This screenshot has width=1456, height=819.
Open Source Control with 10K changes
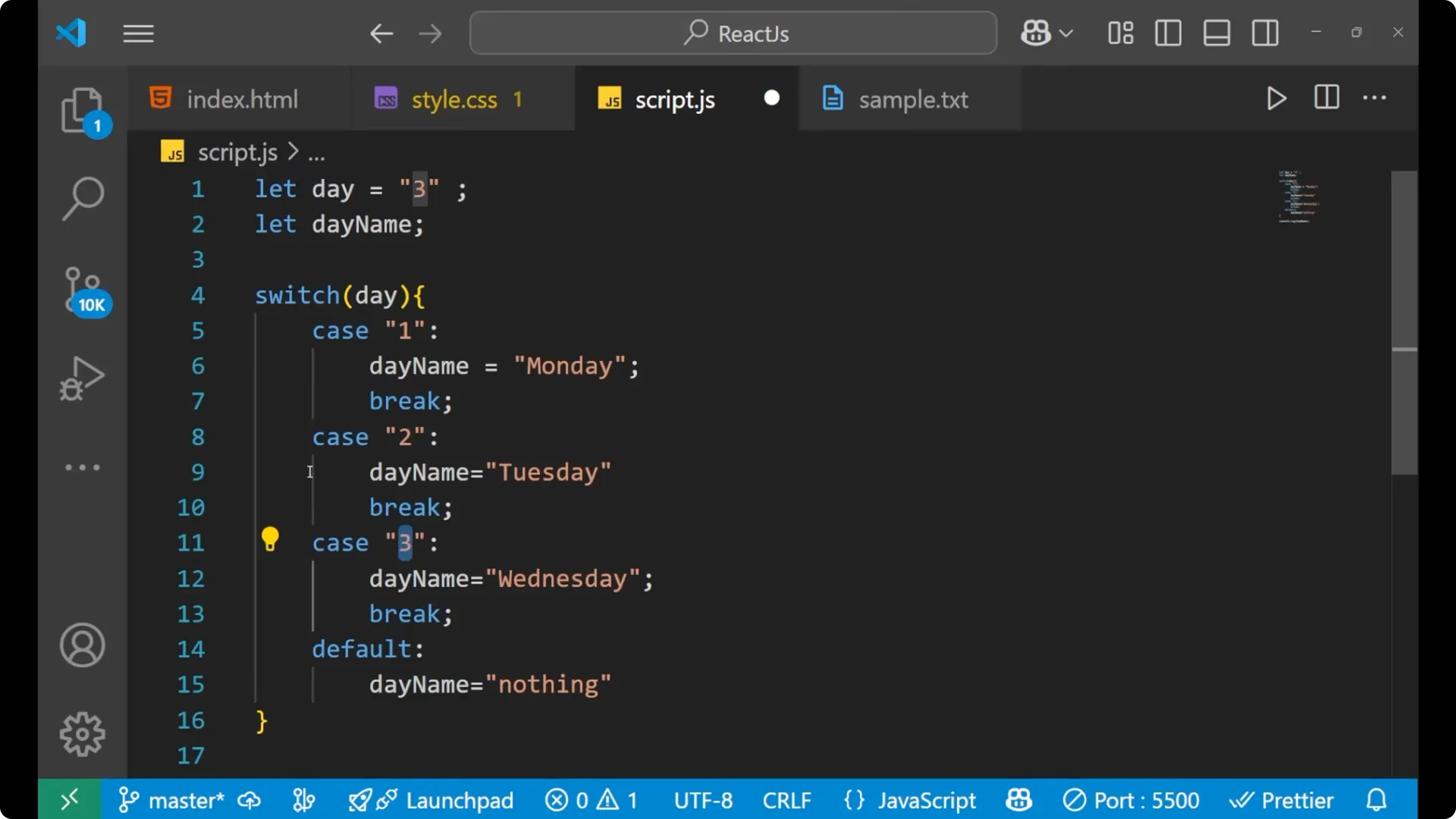coord(83,290)
